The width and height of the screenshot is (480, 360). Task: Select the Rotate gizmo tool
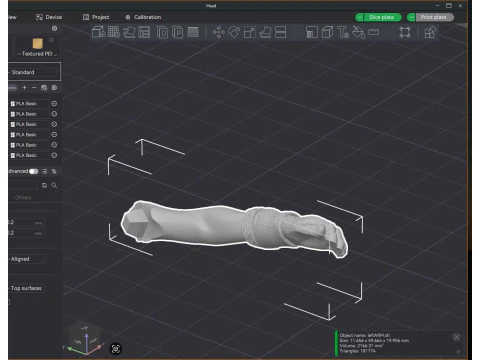234,32
